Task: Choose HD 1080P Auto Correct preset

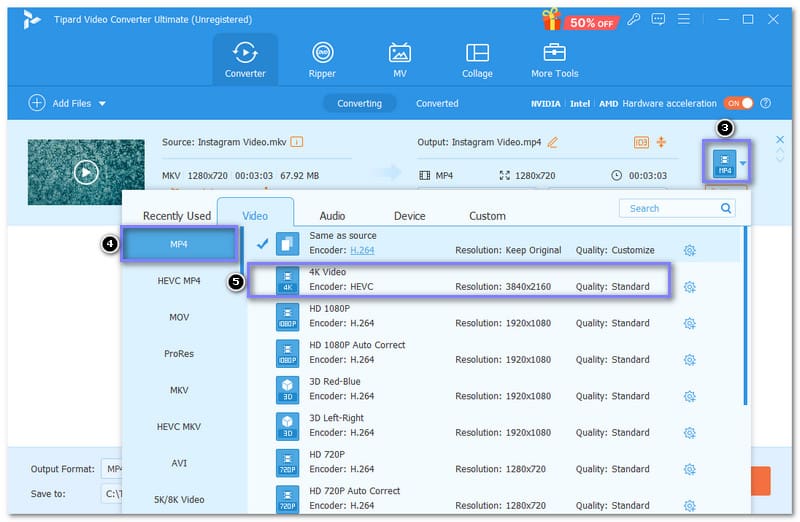Action: point(492,353)
